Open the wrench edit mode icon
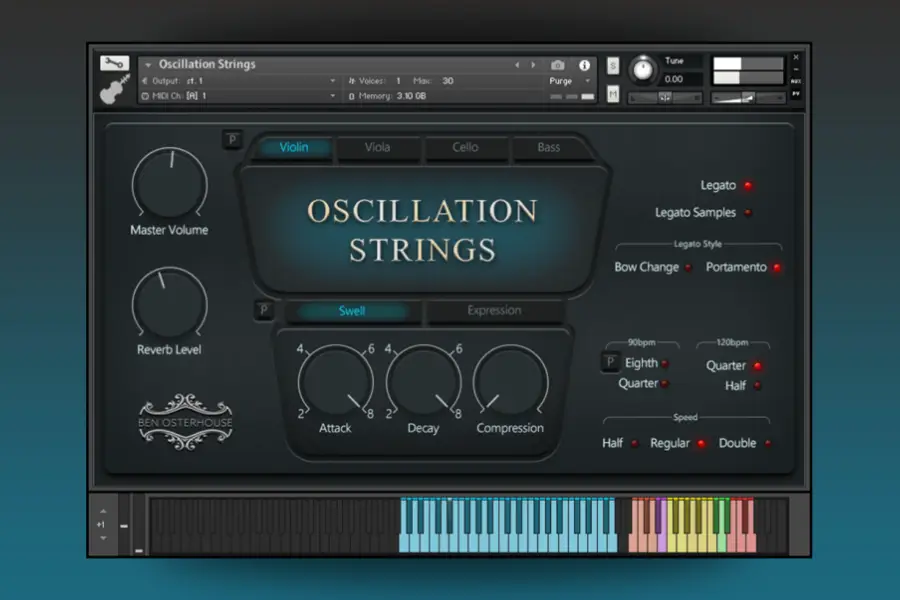The image size is (900, 600). 114,63
